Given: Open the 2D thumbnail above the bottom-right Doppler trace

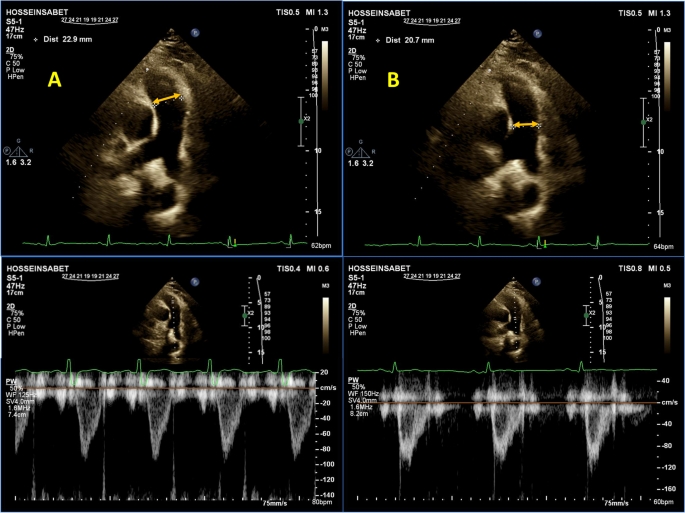Looking at the screenshot, I should pyautogui.click(x=513, y=320).
